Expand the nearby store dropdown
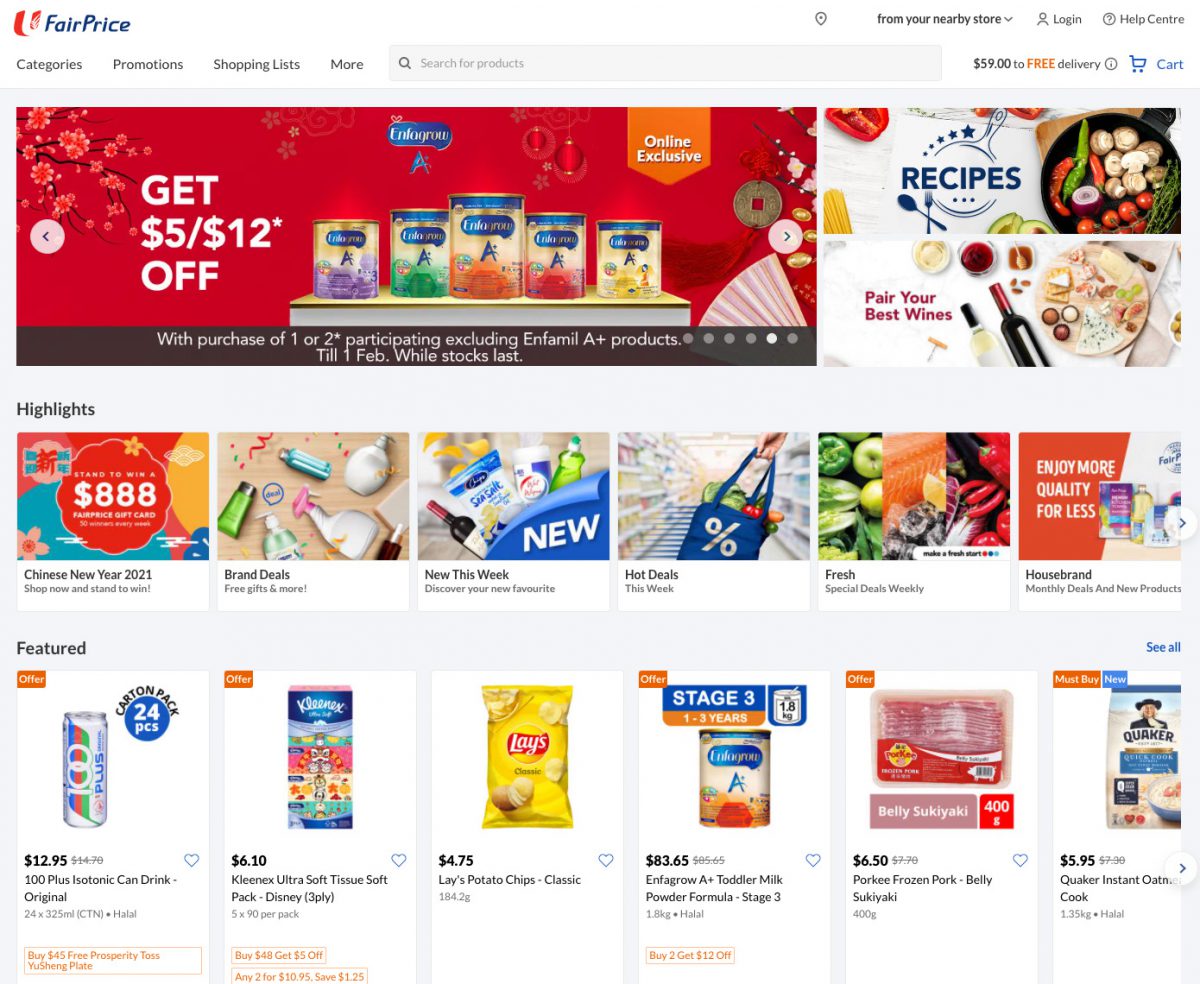 click(945, 19)
